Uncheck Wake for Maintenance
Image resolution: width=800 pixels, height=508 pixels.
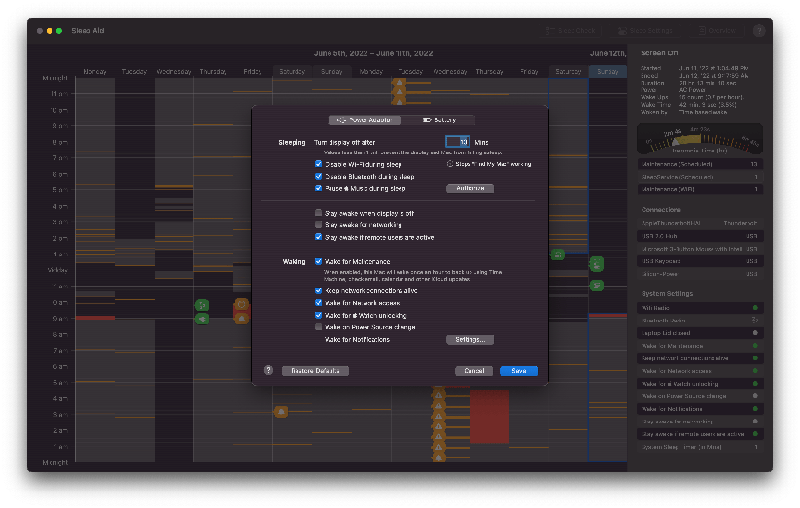click(318, 261)
